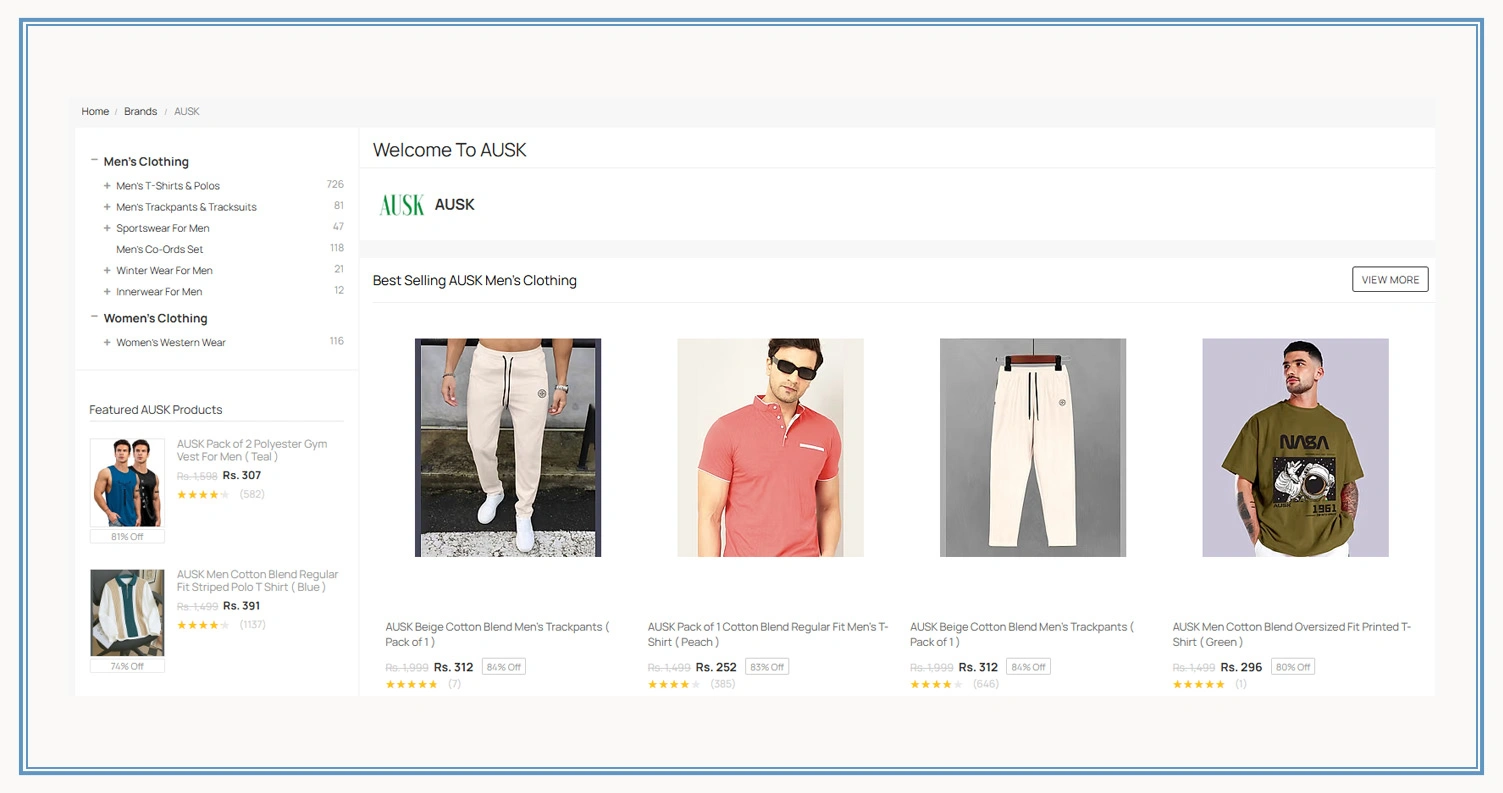Viewport: 1503px width, 793px height.
Task: Expand Winter Wear For Men subcategory
Action: (x=107, y=270)
